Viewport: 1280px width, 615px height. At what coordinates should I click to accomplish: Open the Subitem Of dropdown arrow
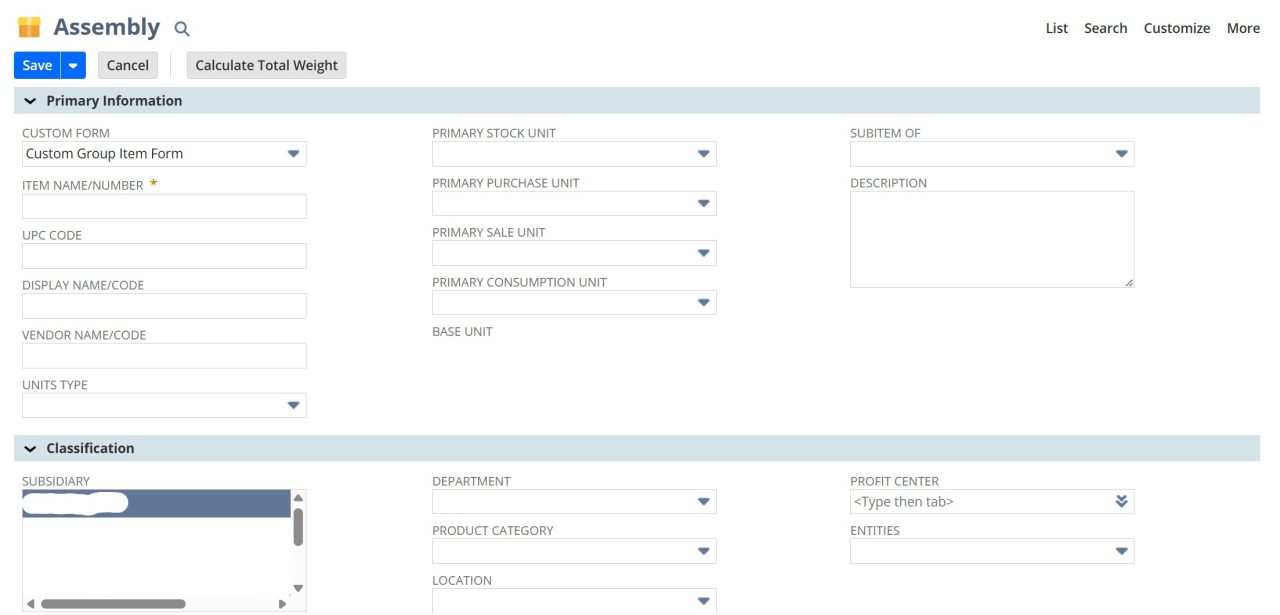[x=1122, y=153]
